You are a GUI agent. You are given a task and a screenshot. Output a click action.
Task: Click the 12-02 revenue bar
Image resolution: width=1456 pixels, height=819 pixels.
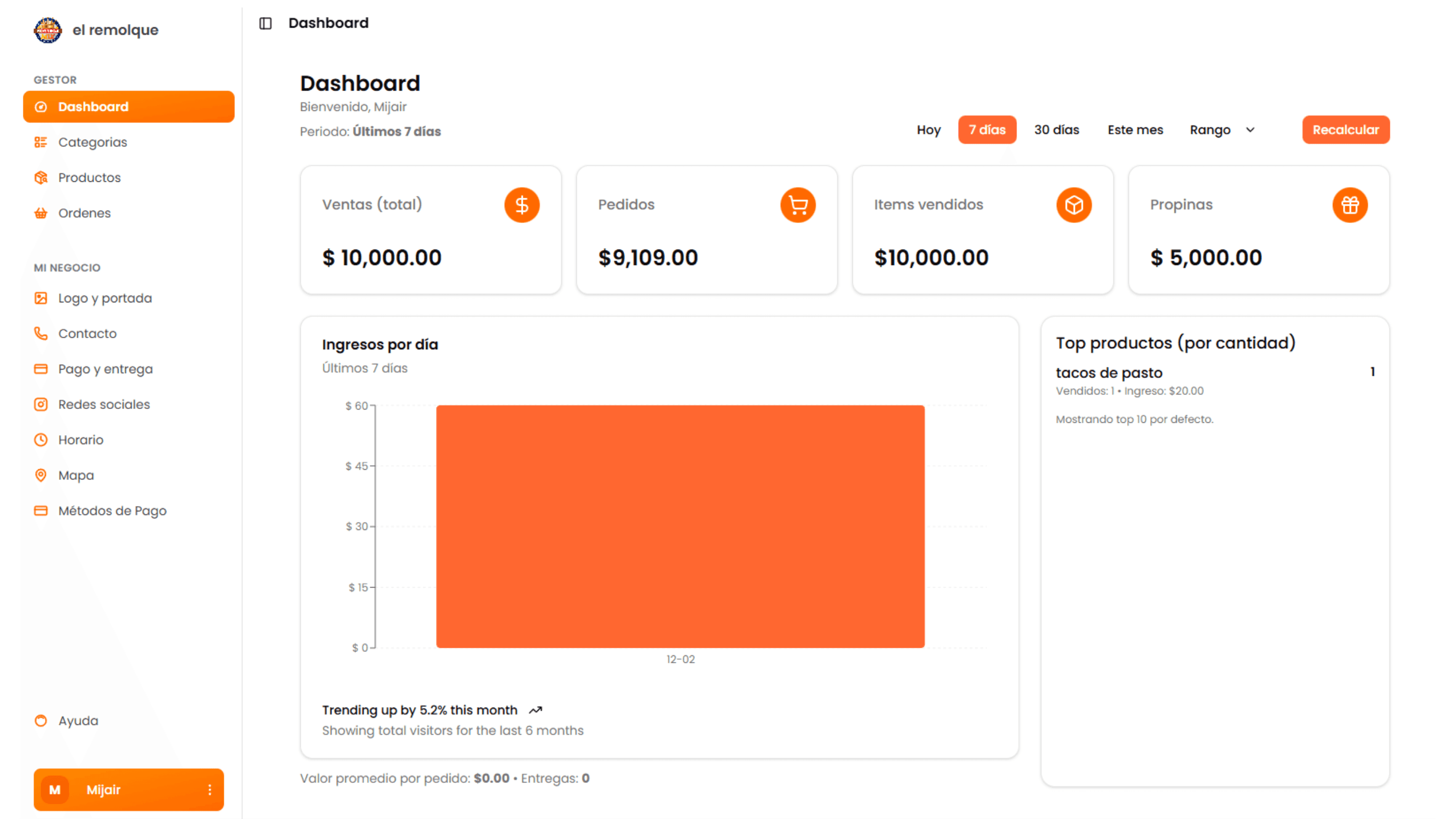(680, 526)
